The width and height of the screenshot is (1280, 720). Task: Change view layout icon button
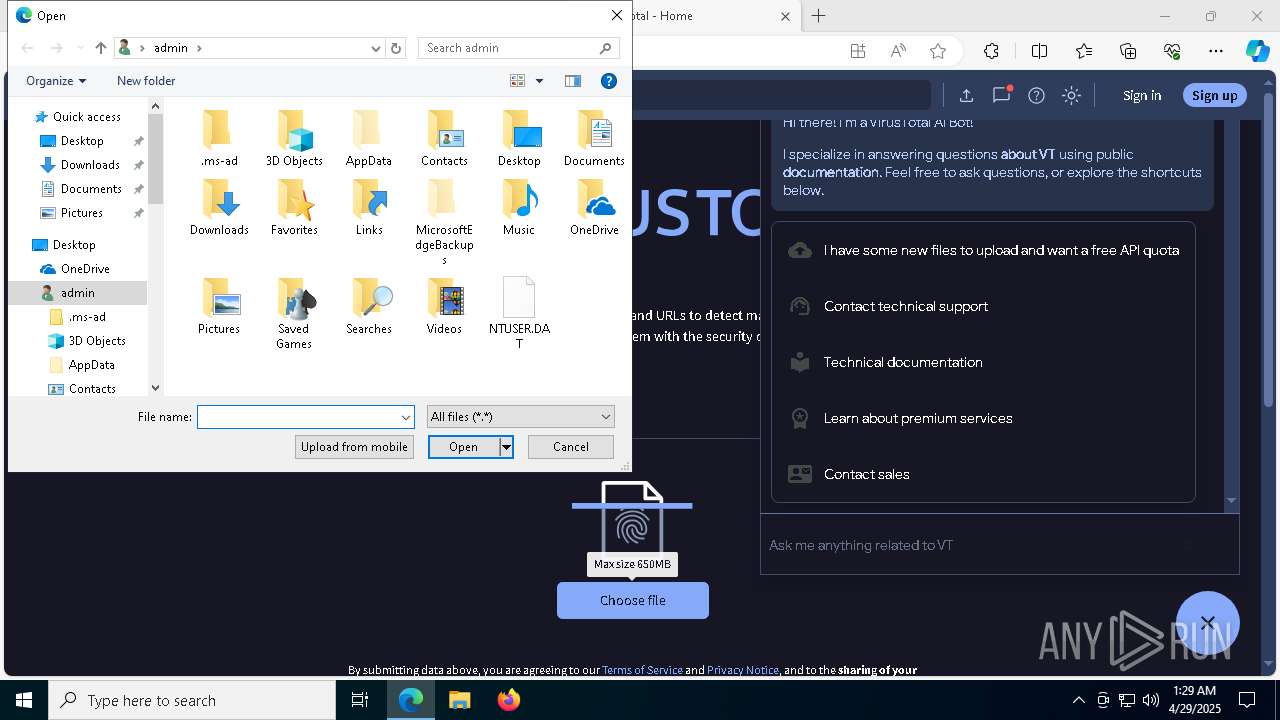pos(518,81)
